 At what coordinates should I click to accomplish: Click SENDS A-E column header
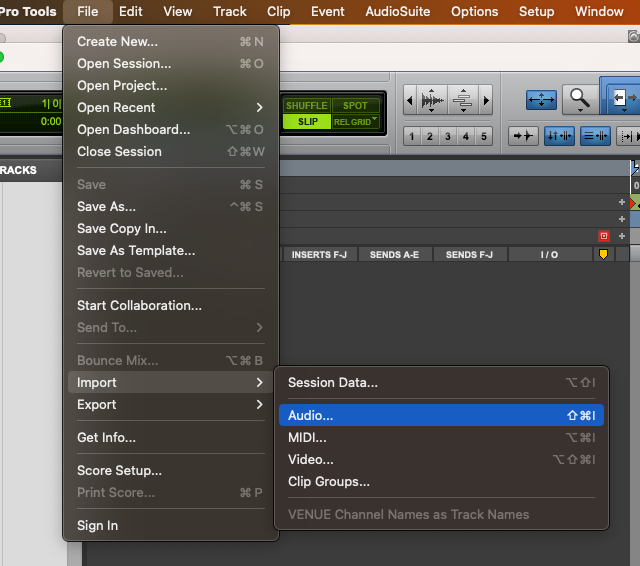394,255
